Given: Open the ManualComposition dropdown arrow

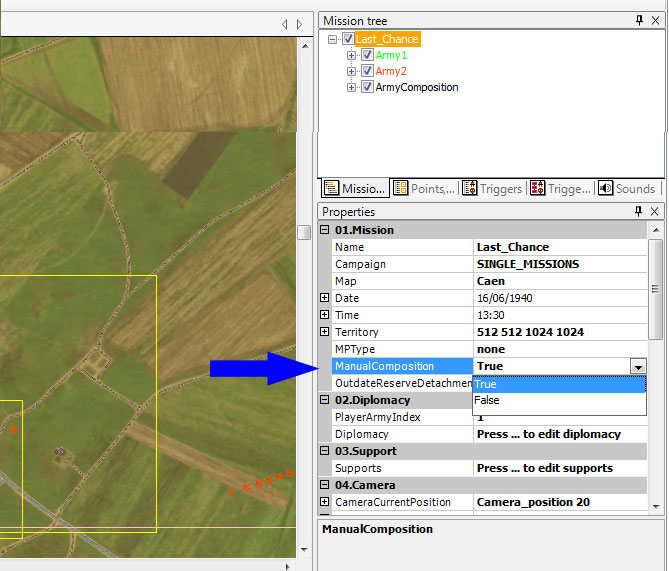Looking at the screenshot, I should click(638, 367).
